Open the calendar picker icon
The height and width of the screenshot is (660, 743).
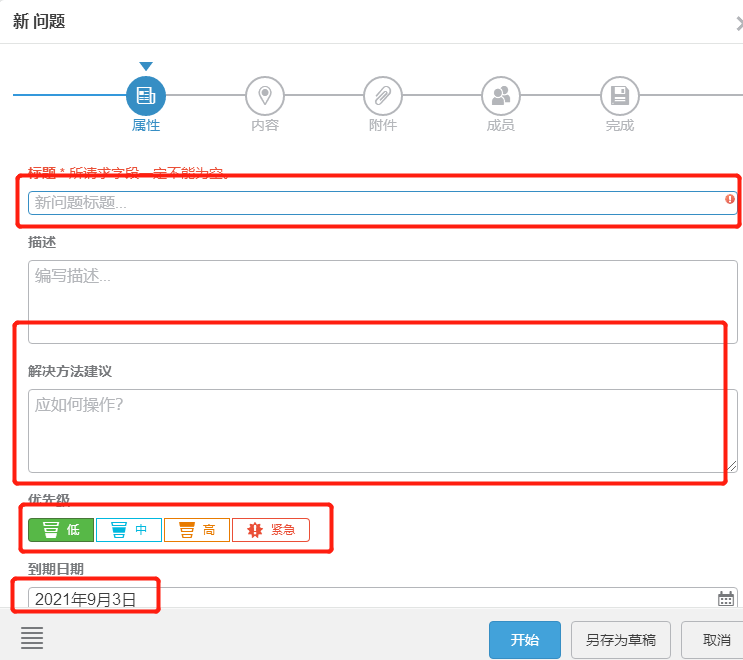point(726,599)
